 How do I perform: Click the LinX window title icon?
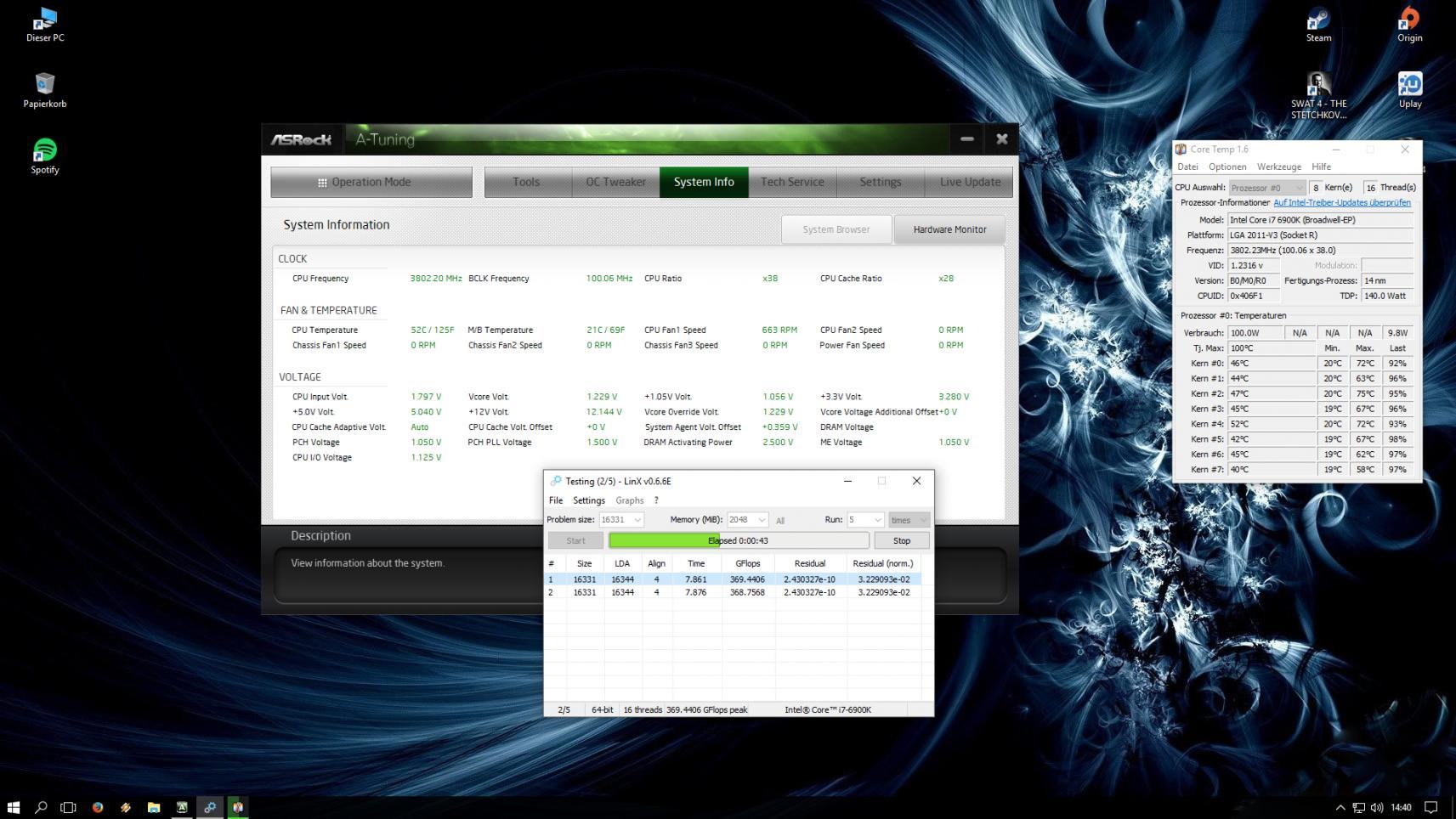556,481
